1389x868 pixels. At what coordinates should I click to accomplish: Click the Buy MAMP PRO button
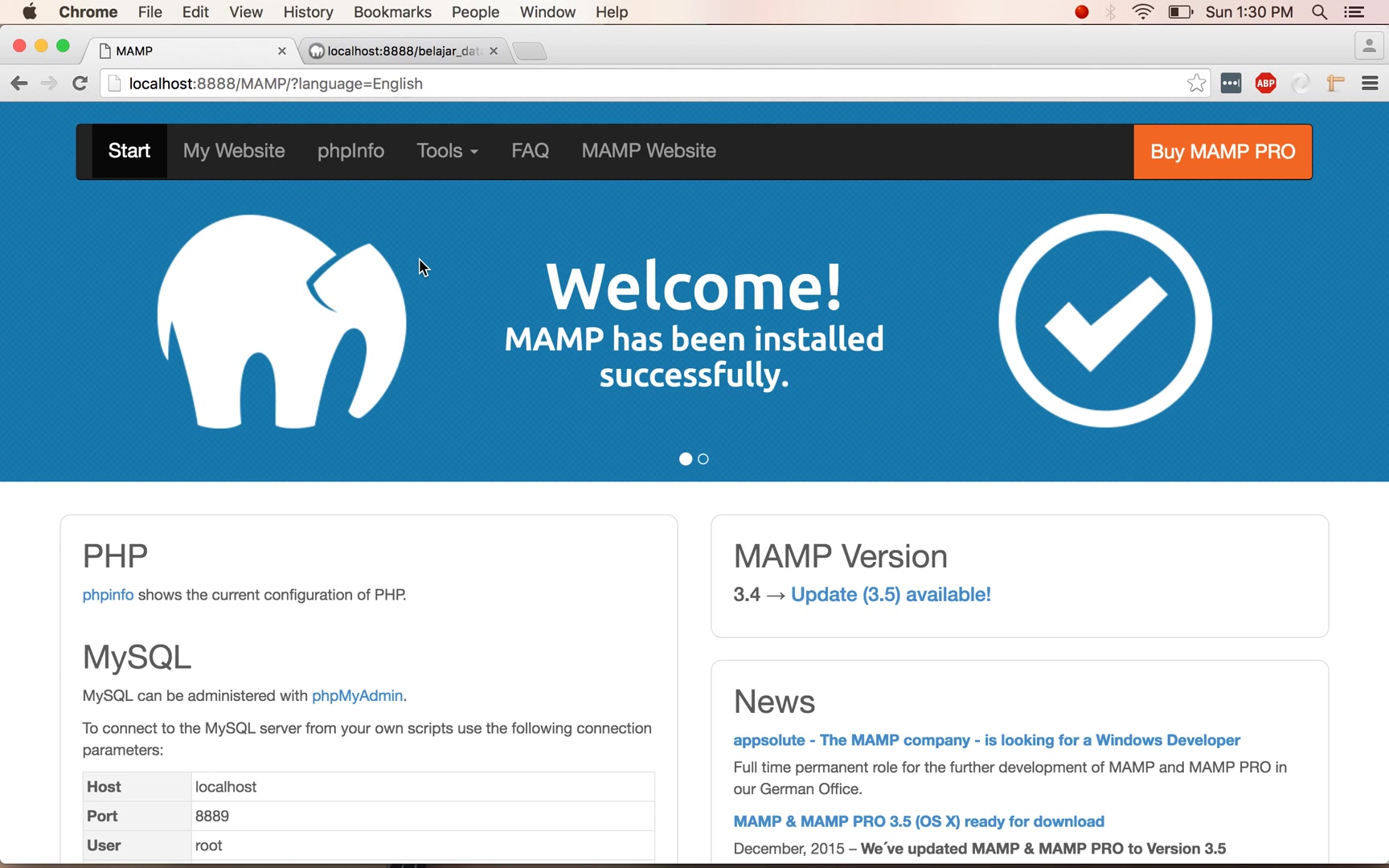(1223, 152)
